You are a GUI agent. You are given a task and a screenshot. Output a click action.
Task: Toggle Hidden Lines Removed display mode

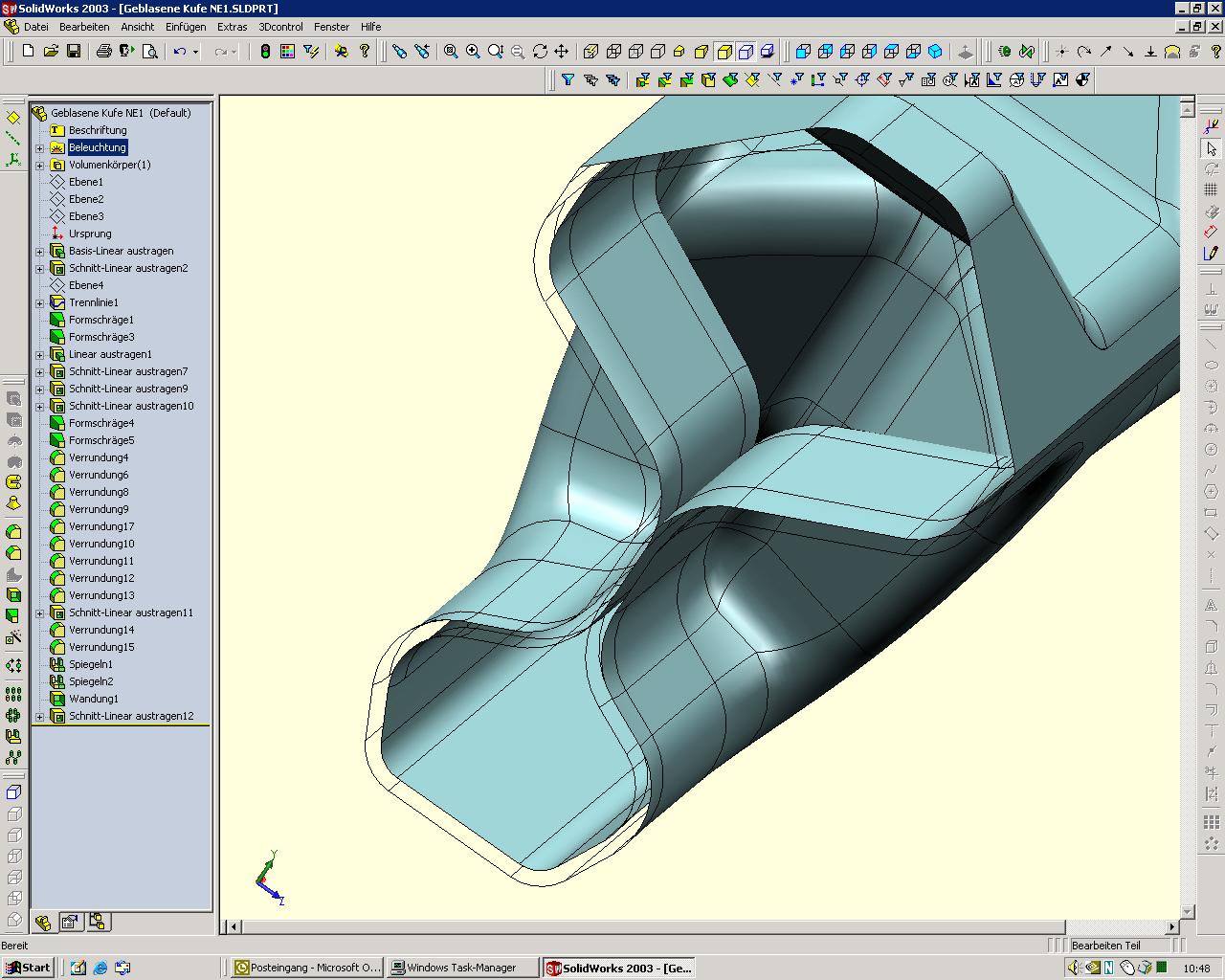(x=657, y=51)
